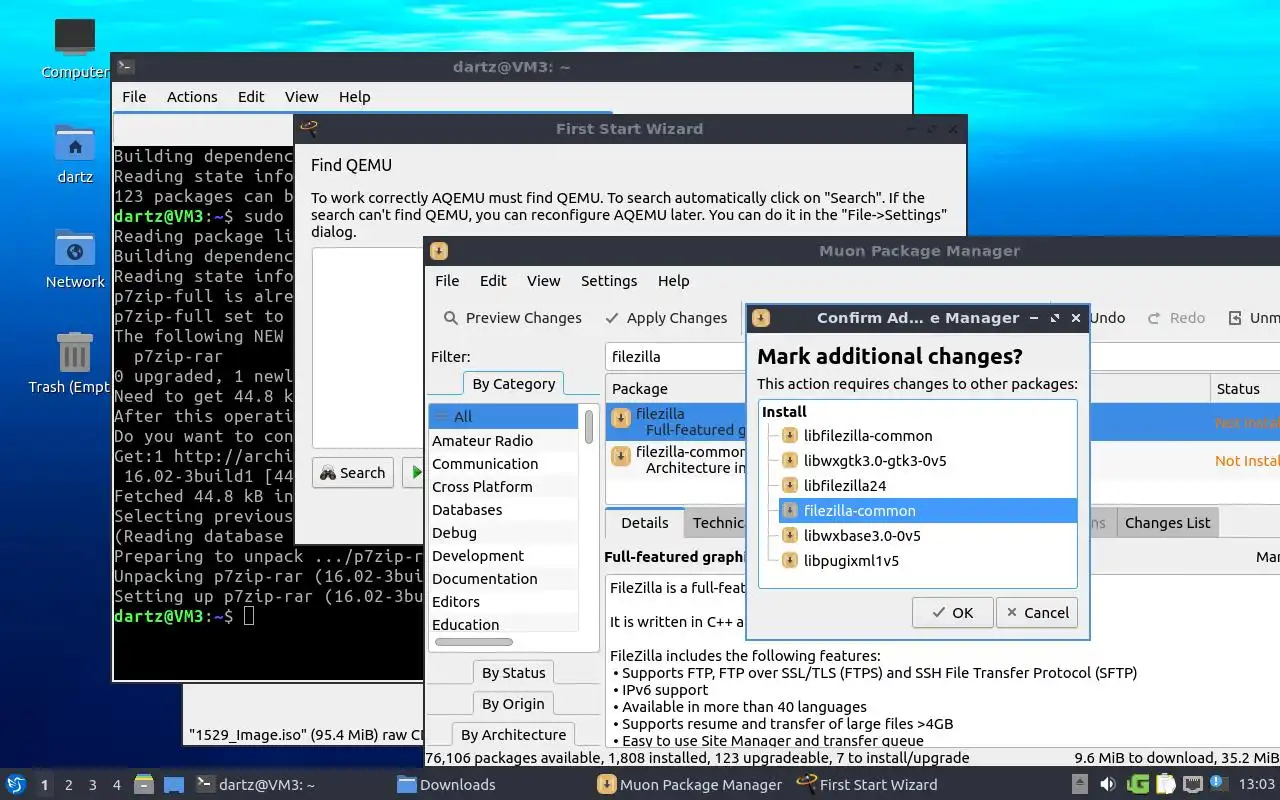This screenshot has height=800, width=1280.
Task: Open View menu in the terminal window
Action: coord(301,97)
